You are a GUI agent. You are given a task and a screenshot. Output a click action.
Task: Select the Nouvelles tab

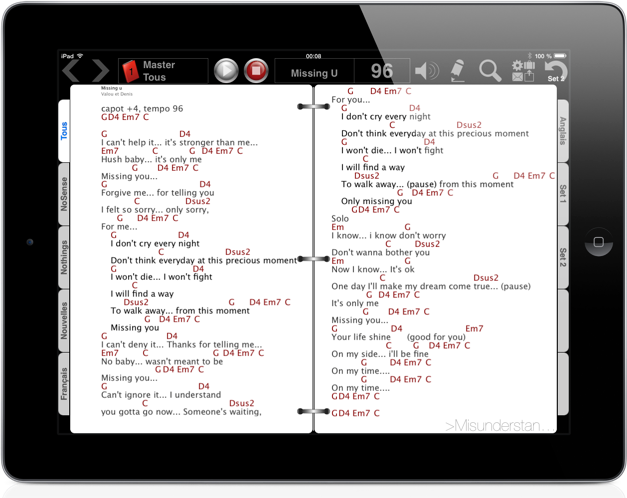[64, 320]
